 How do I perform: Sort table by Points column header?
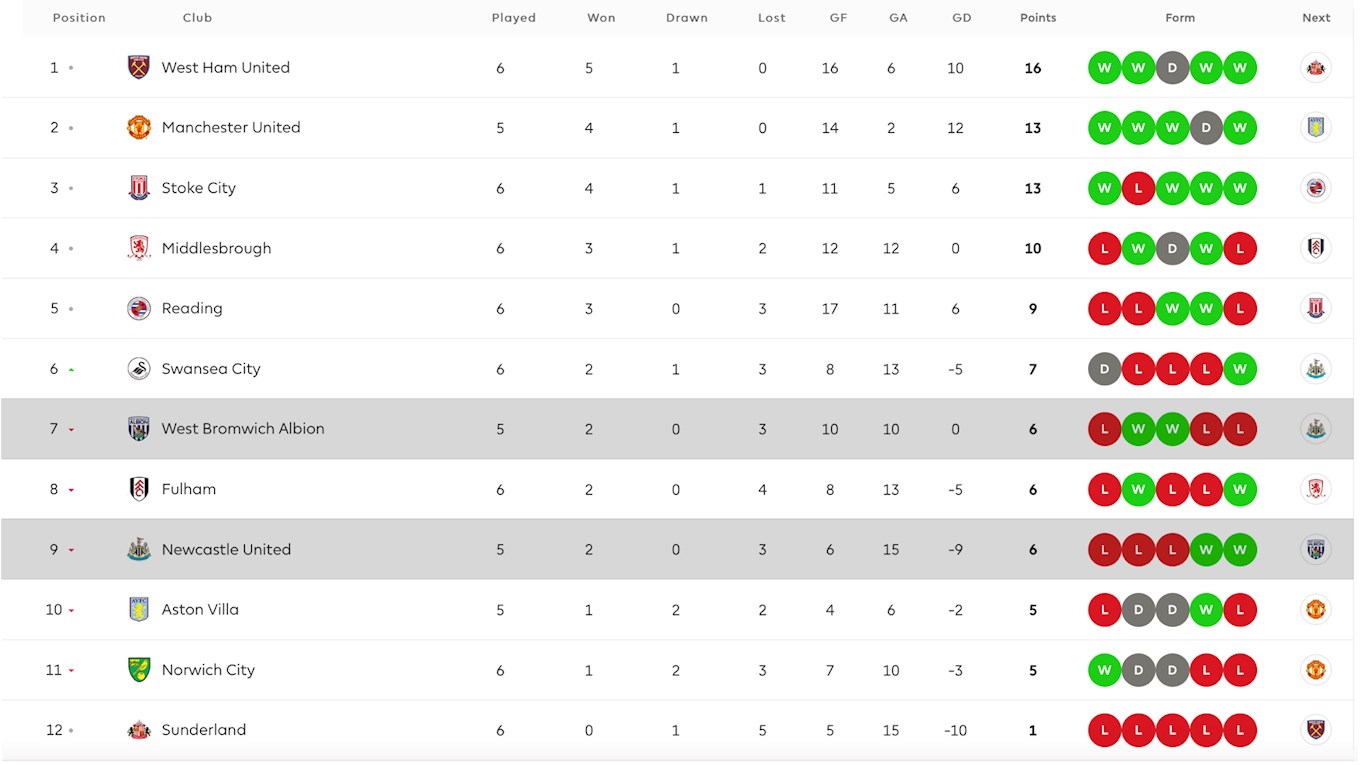pos(1038,18)
